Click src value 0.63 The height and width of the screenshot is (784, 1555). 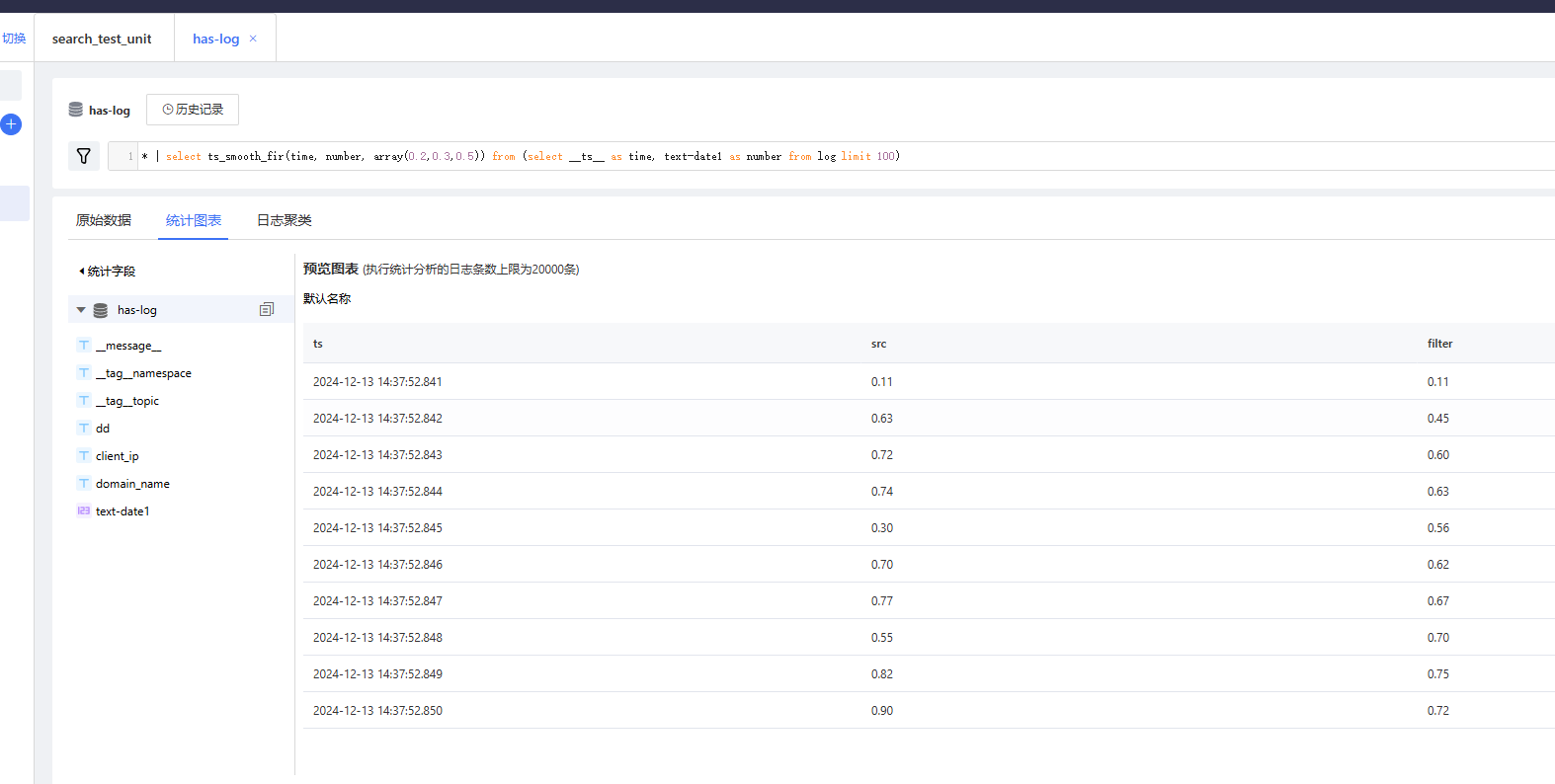point(881,419)
